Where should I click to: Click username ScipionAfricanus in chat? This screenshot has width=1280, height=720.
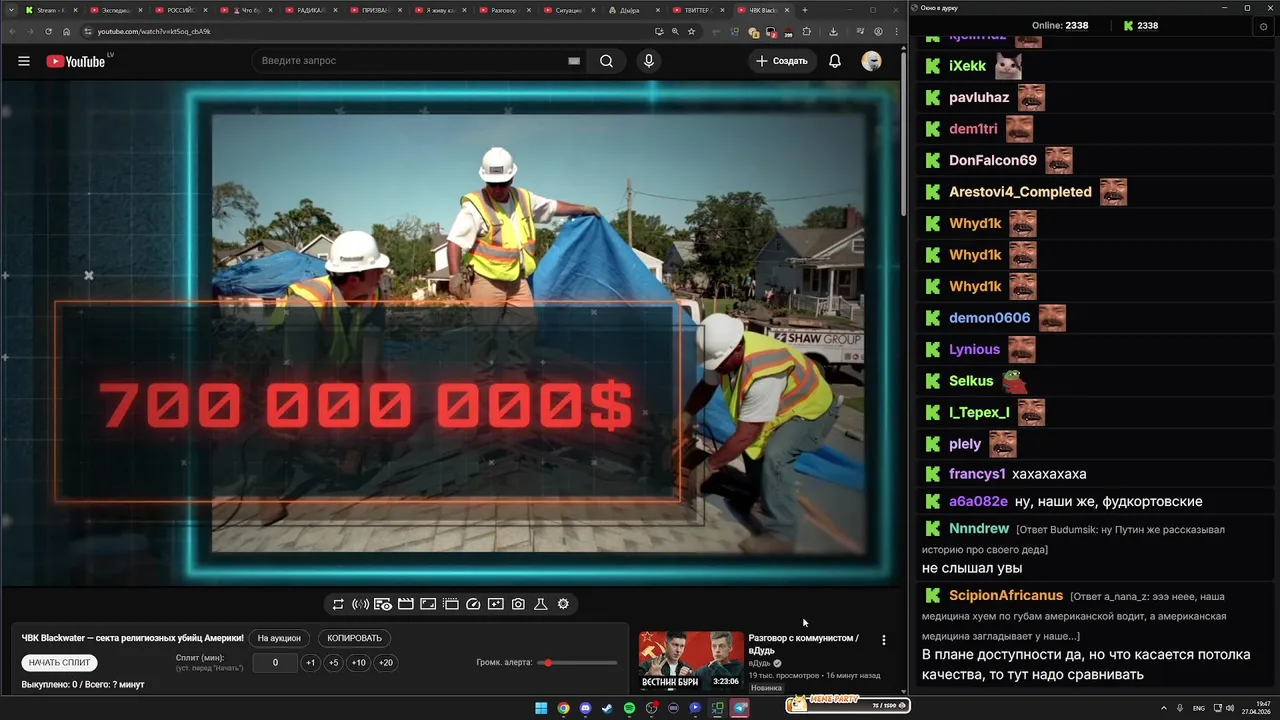point(1006,596)
